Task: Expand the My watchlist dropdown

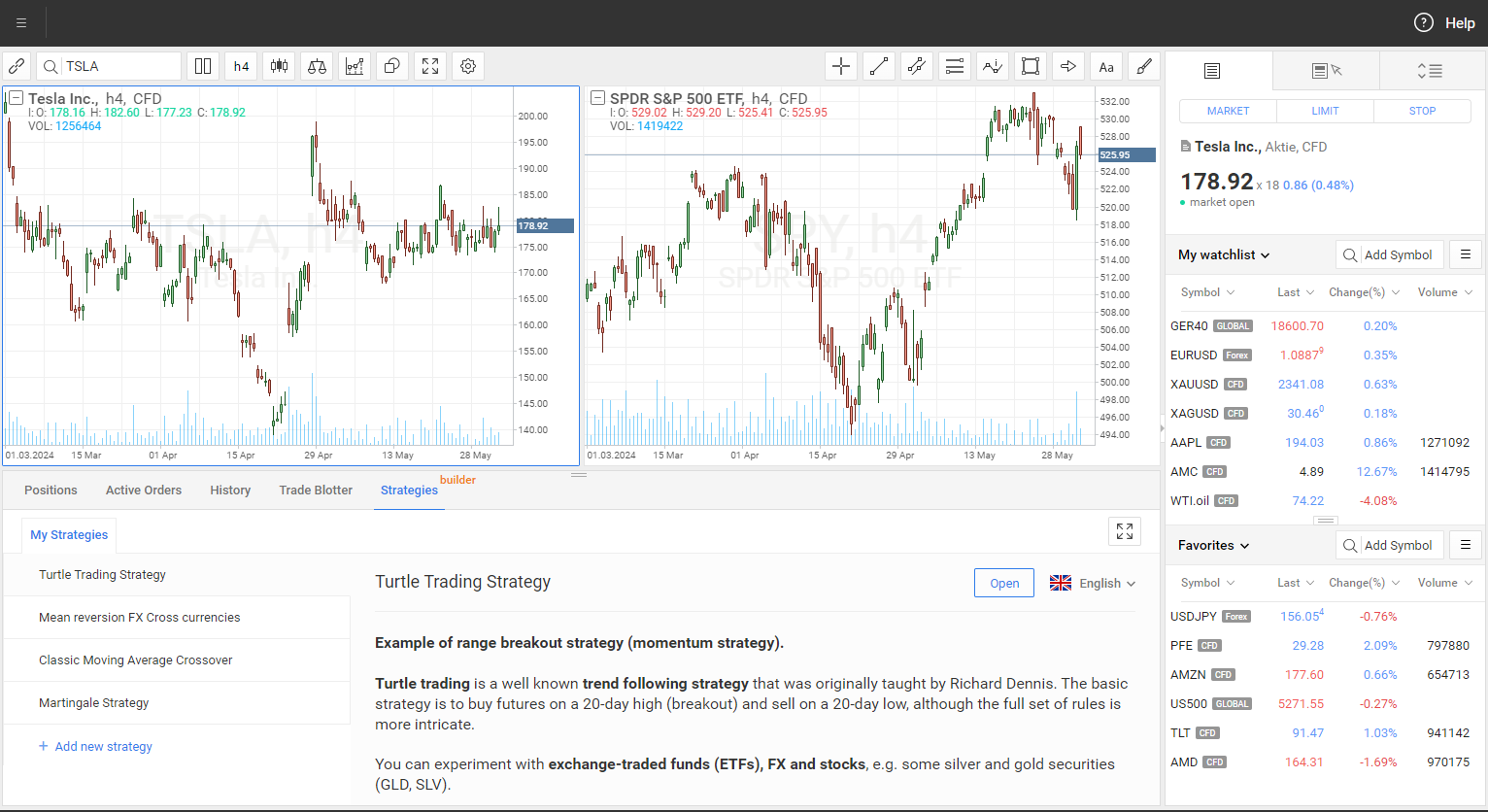Action: (1224, 254)
